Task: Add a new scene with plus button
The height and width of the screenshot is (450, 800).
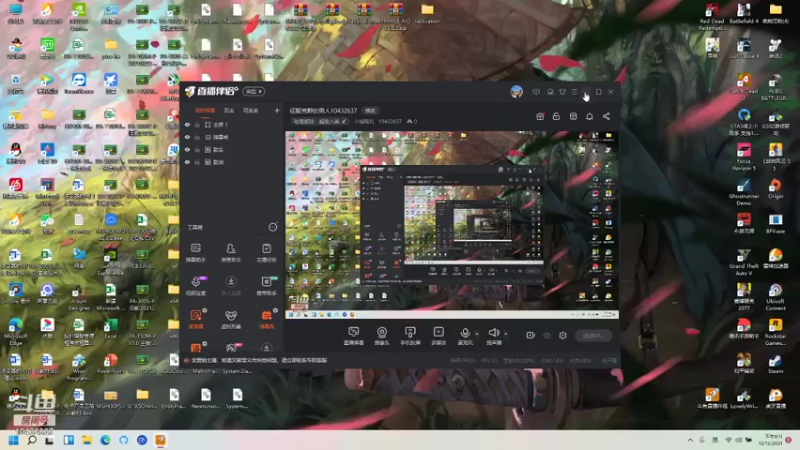Action: pos(277,110)
